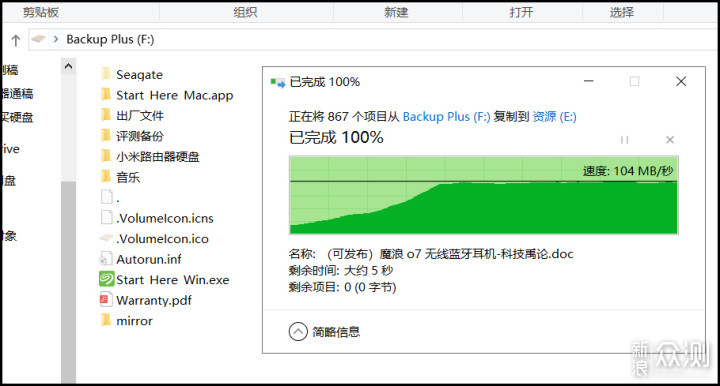Click the 已完成 100% dialog title text
Viewport: 720px width, 386px height.
click(325, 82)
